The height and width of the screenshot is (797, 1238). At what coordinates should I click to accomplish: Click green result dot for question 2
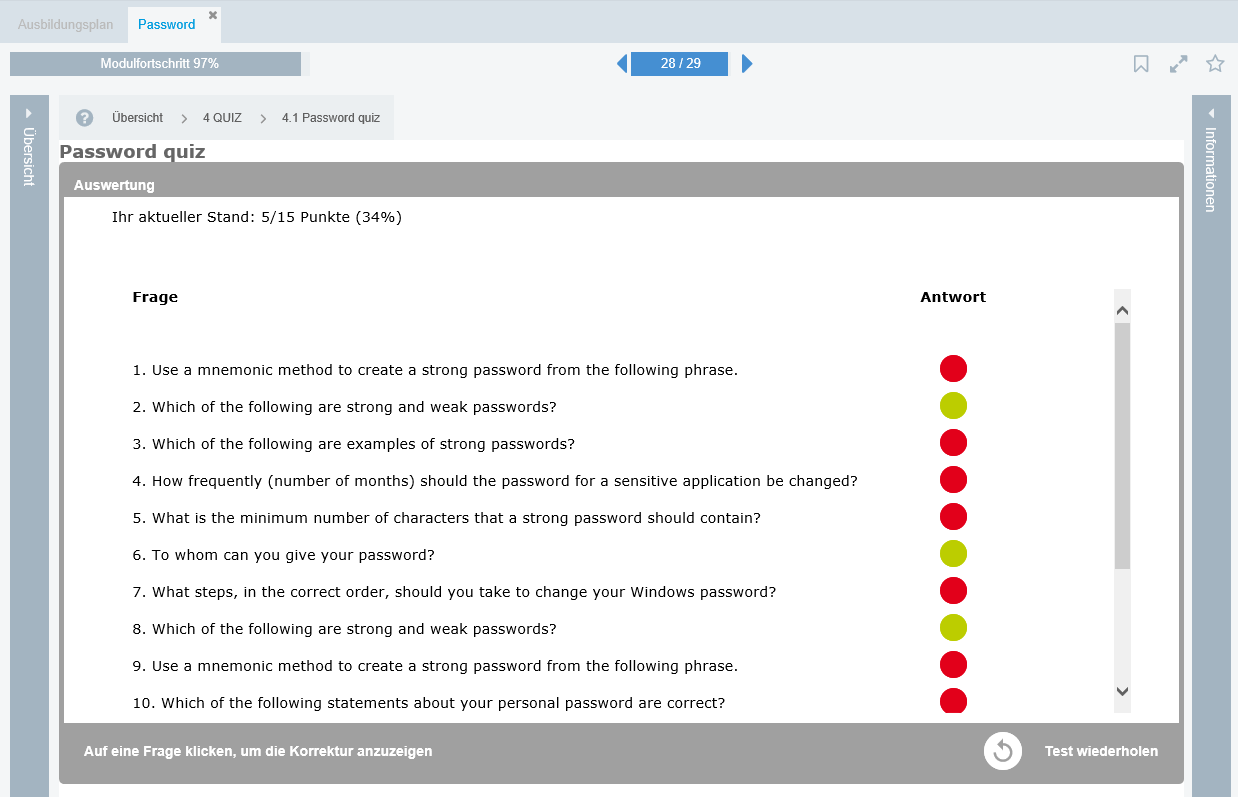pos(953,406)
